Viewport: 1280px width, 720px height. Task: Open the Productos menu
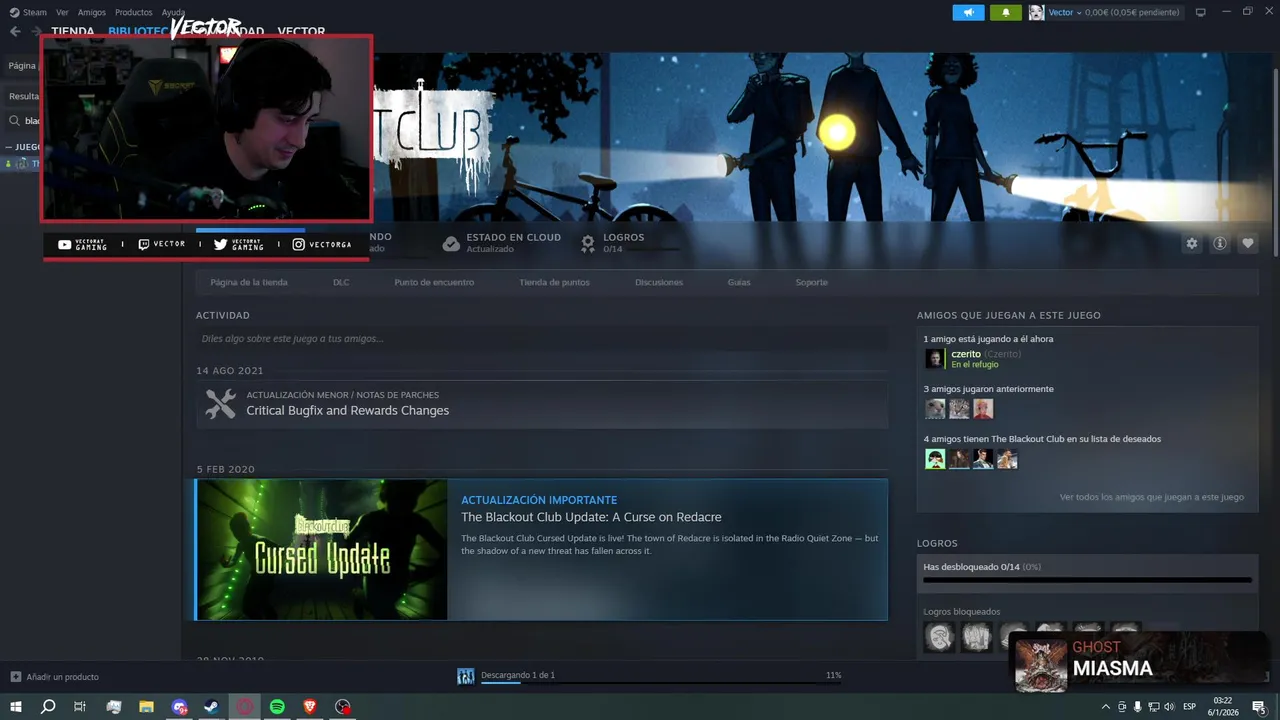[133, 12]
